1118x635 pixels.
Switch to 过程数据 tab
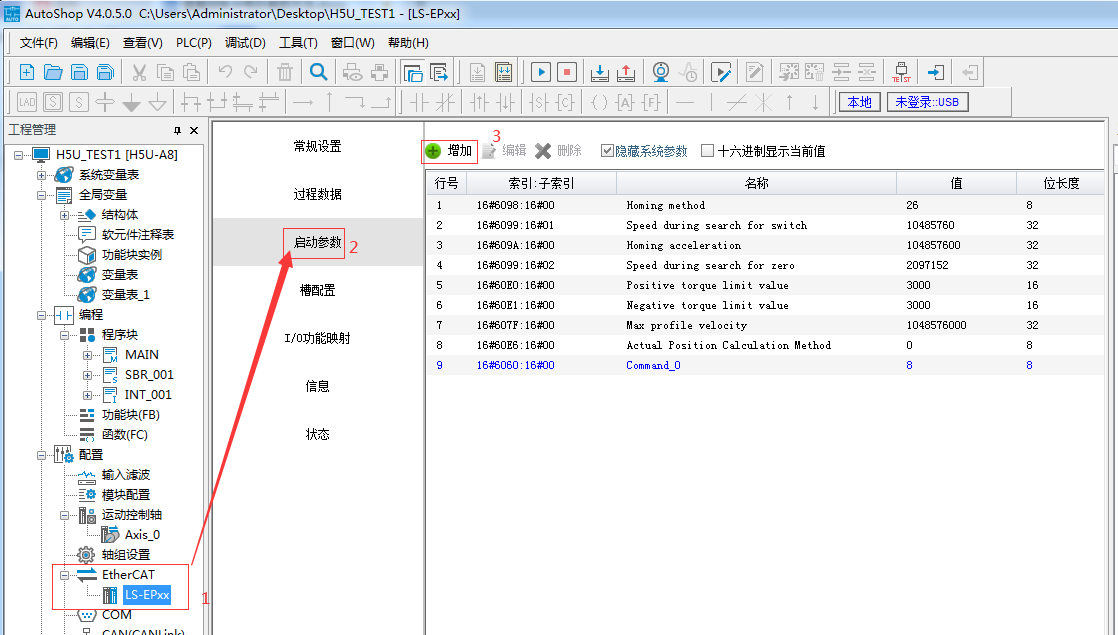point(318,194)
